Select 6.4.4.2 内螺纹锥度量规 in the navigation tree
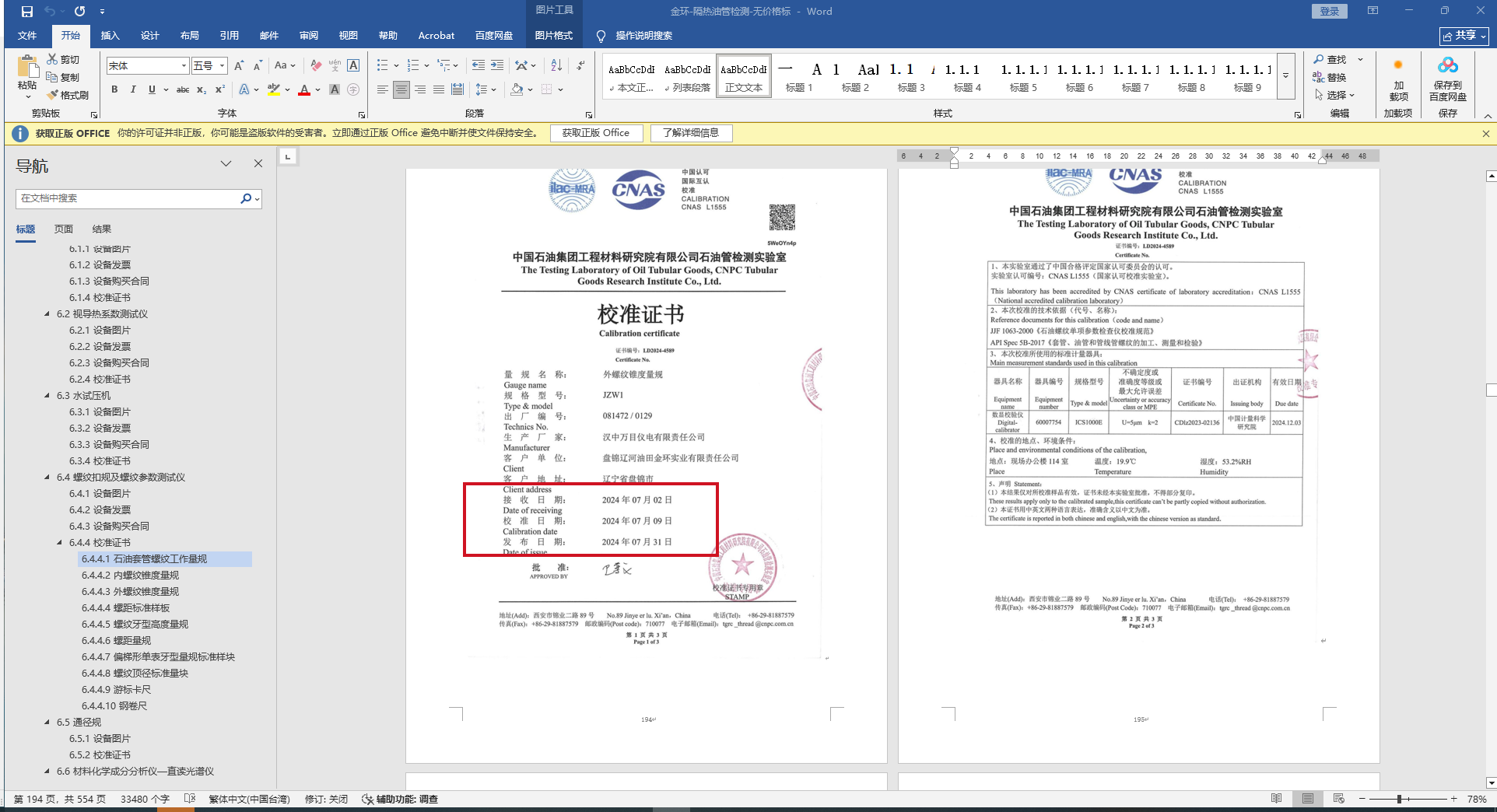This screenshot has height=812, width=1497. 130,575
